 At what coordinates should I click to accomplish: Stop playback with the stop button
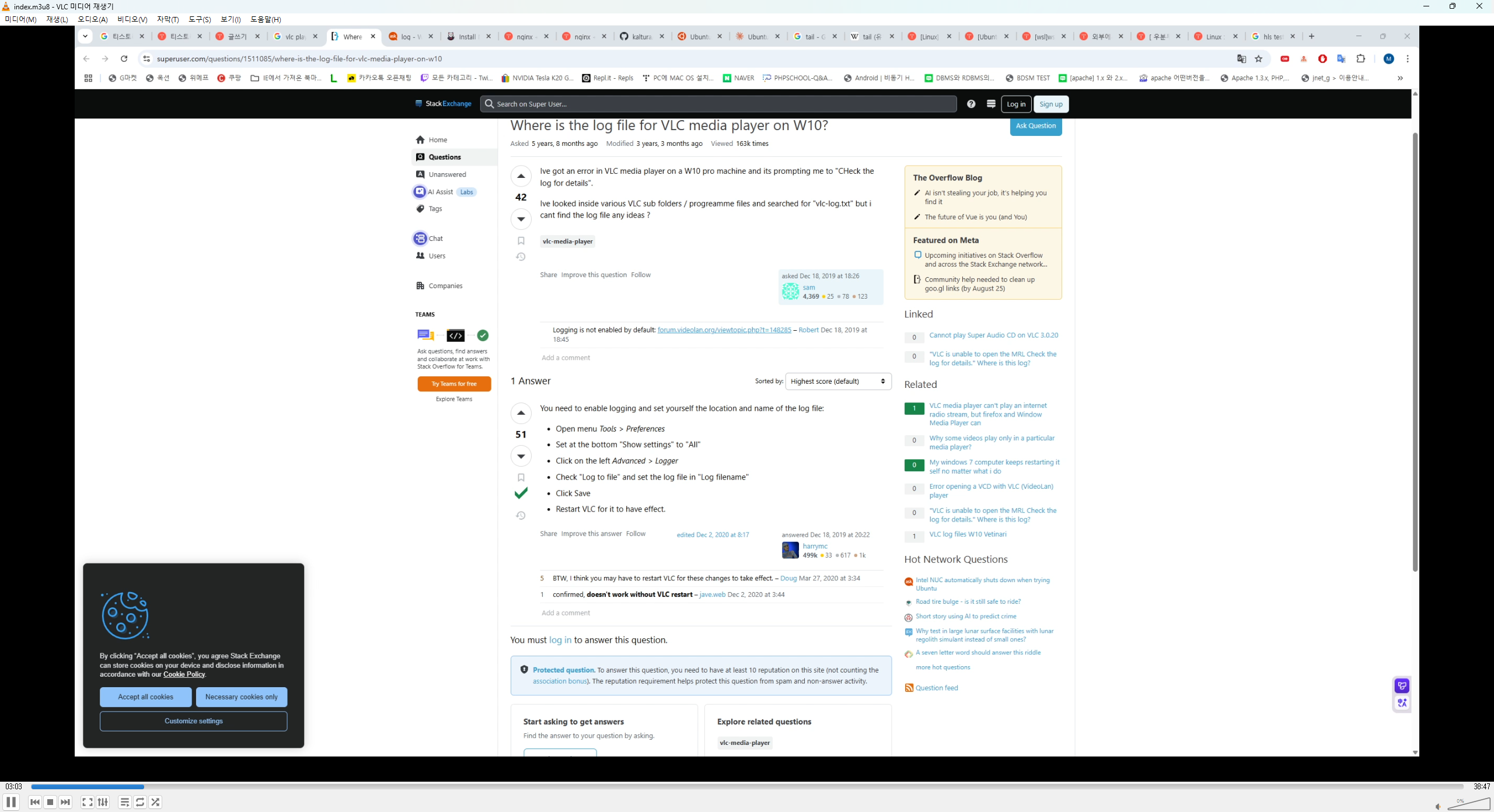(50, 802)
